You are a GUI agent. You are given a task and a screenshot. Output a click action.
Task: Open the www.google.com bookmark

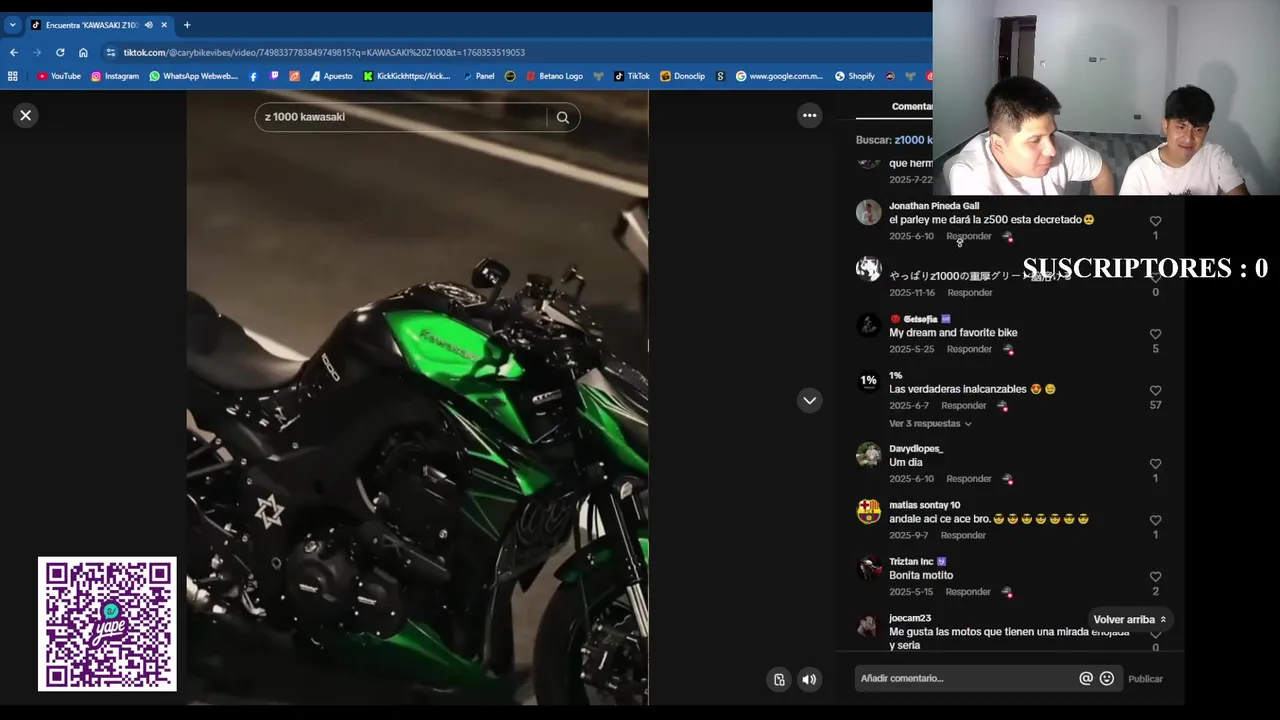[x=779, y=76]
